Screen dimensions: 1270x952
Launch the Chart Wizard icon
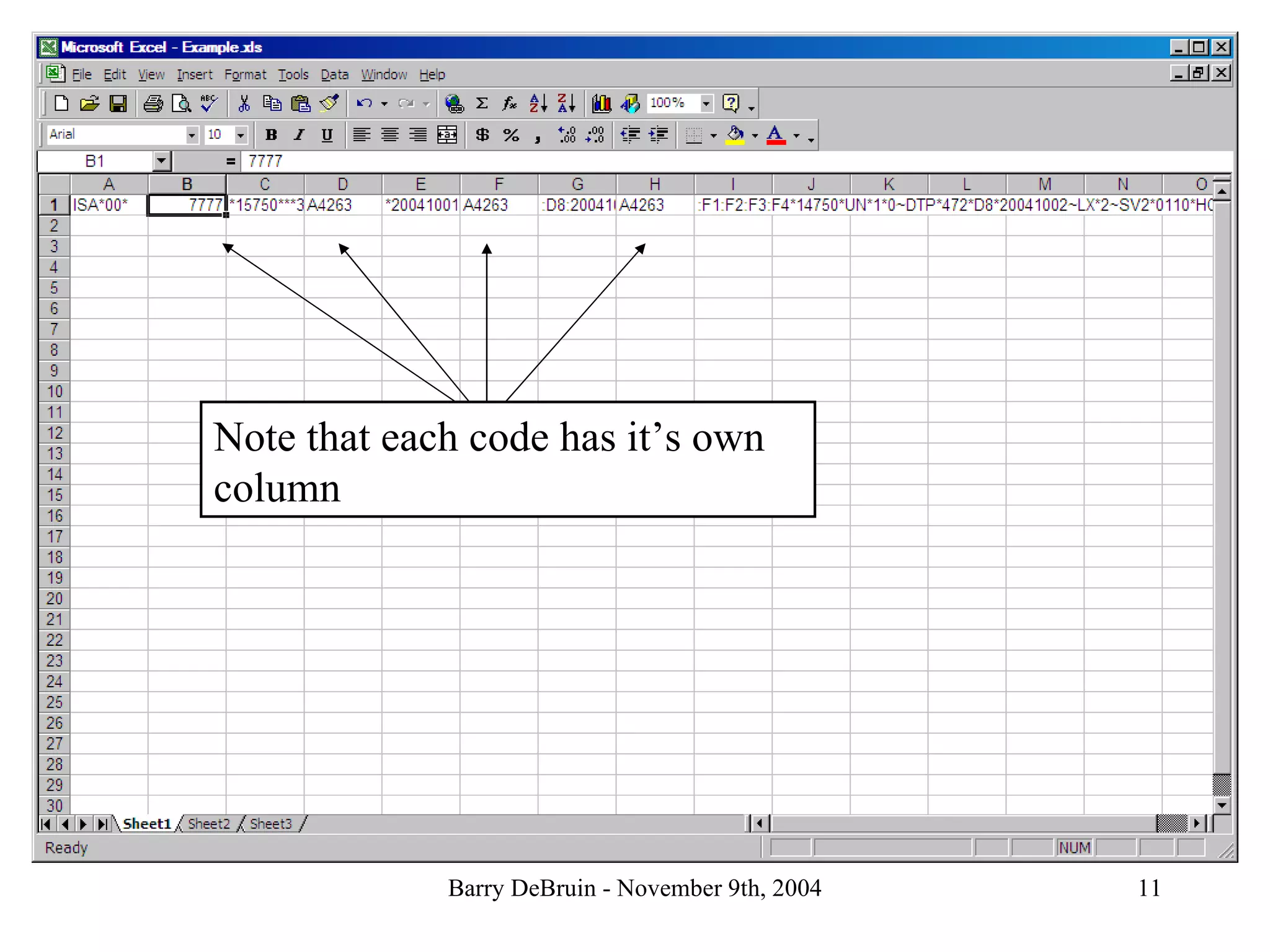[x=602, y=104]
